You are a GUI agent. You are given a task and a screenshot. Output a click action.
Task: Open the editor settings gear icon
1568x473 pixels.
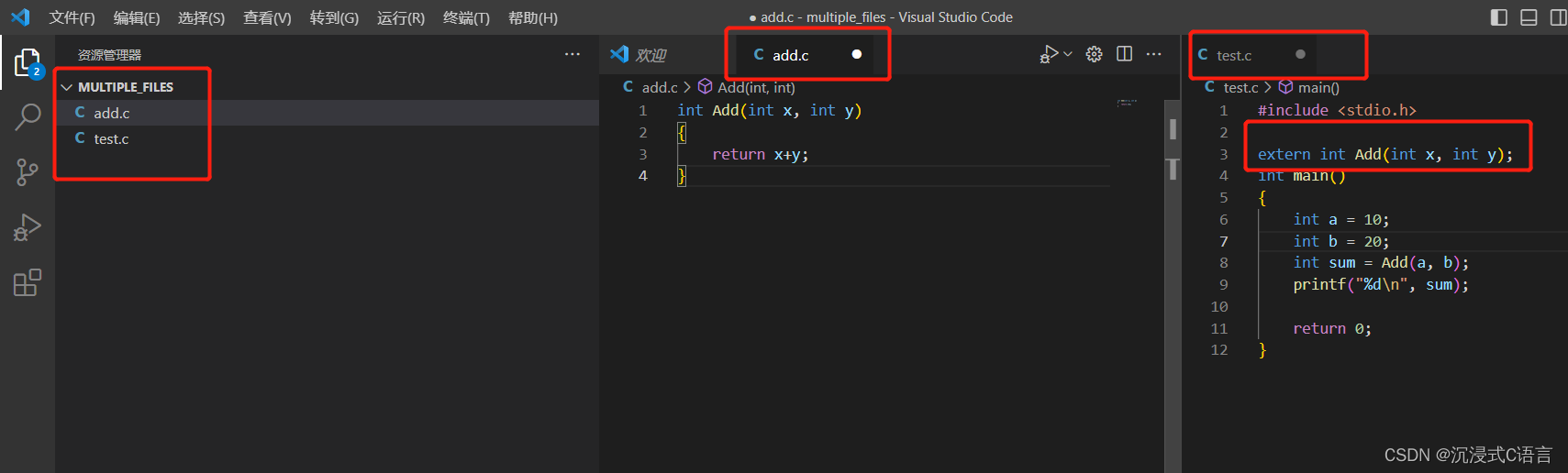point(1094,54)
